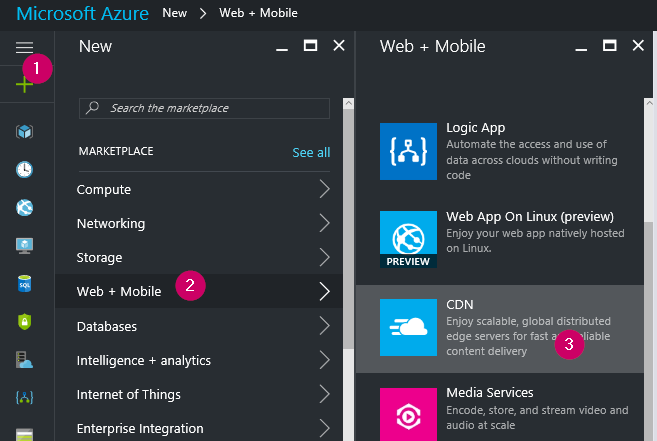
Task: Open the SQL databases sidebar icon
Action: [24, 283]
